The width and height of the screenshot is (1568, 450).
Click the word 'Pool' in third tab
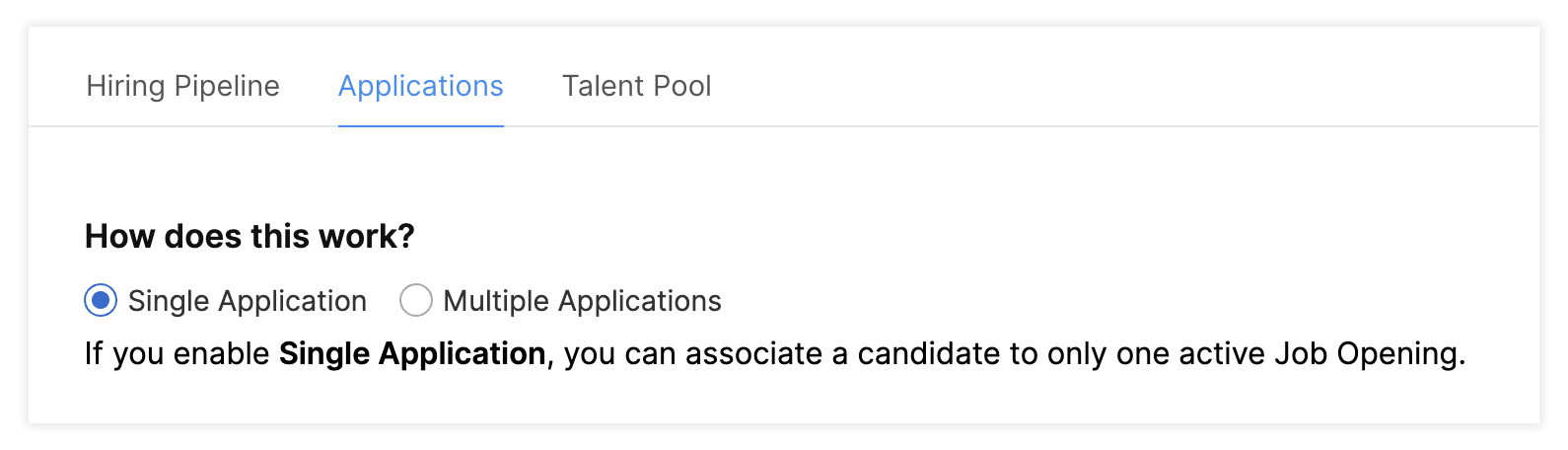click(682, 87)
